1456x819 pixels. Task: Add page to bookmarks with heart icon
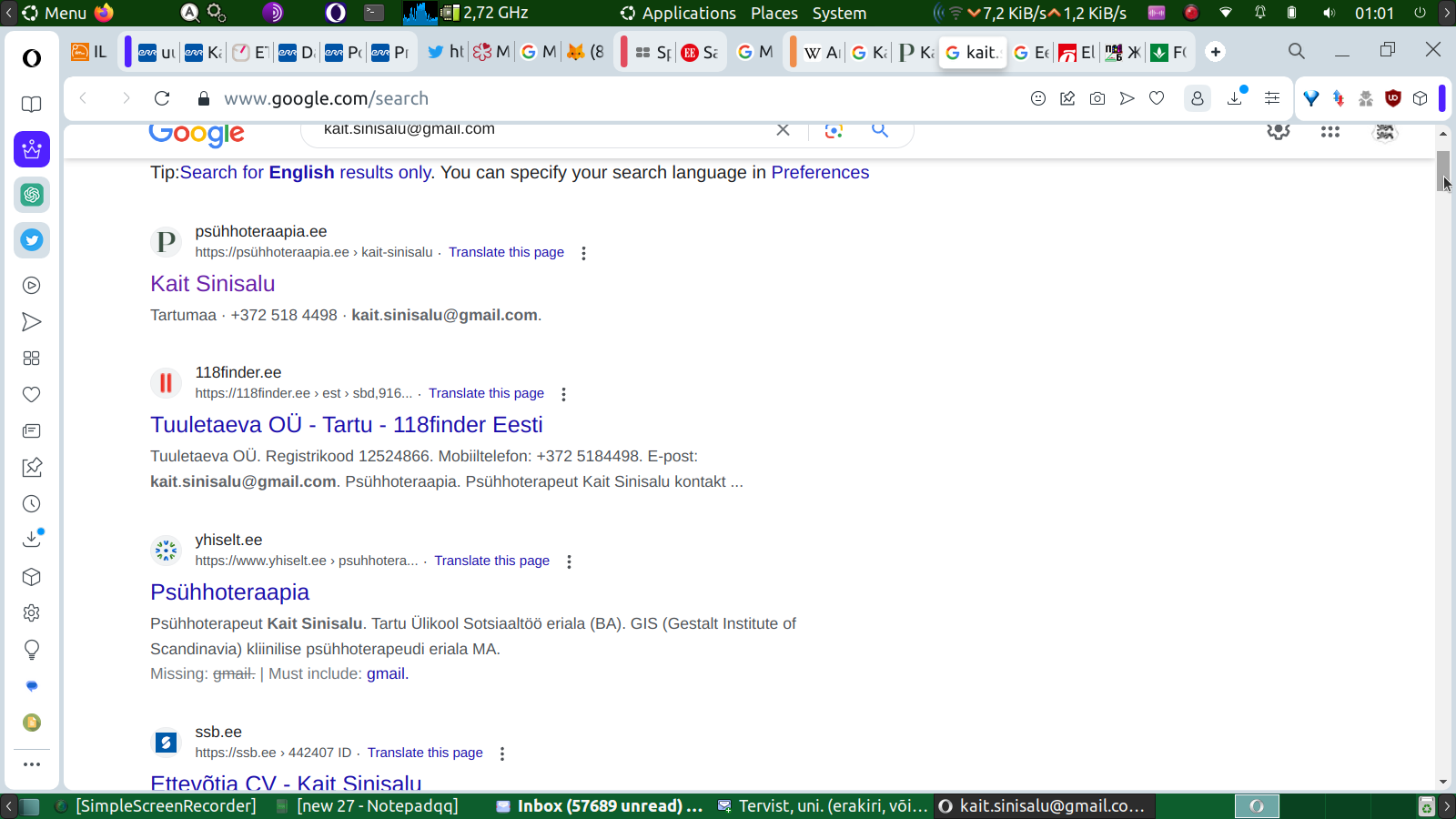click(1157, 98)
